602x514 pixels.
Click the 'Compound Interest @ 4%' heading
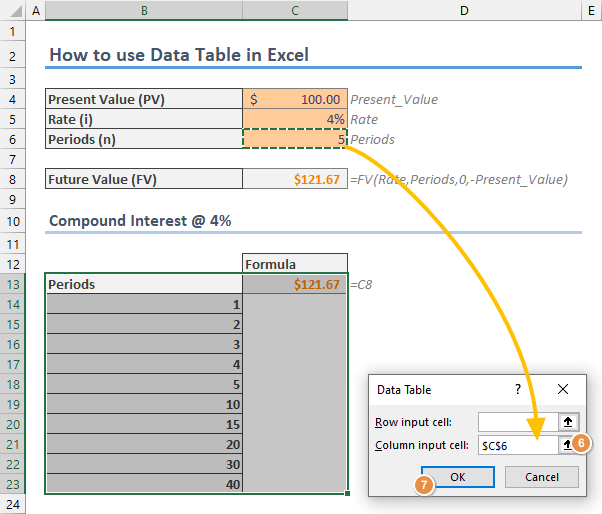pyautogui.click(x=140, y=221)
